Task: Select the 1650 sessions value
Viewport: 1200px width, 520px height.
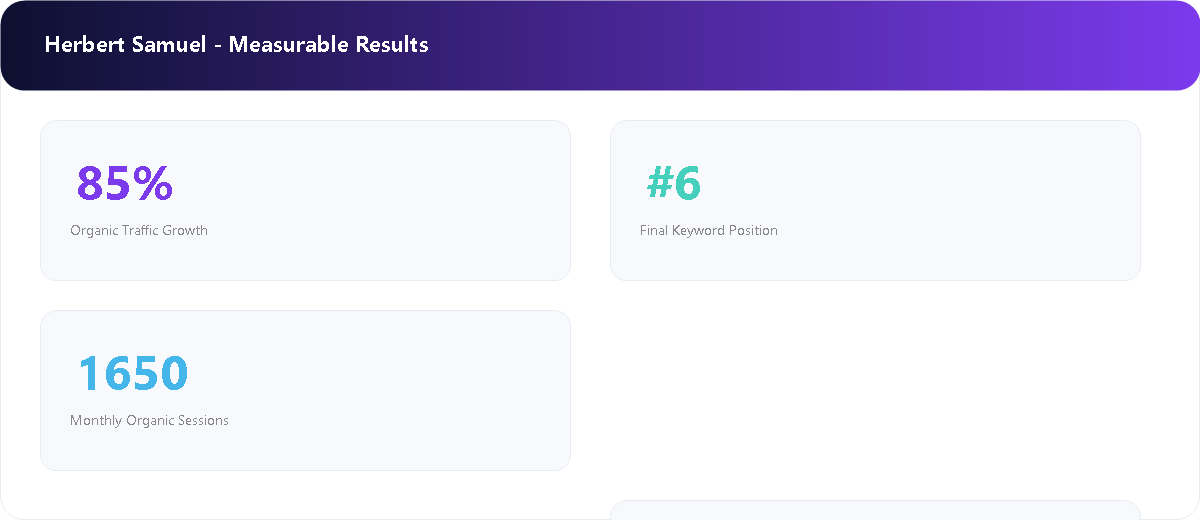Action: [x=133, y=373]
